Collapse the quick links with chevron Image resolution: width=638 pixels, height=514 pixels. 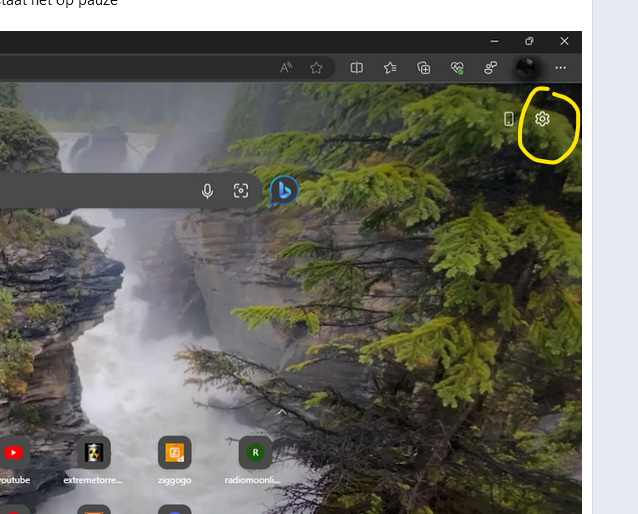pyautogui.click(x=282, y=411)
